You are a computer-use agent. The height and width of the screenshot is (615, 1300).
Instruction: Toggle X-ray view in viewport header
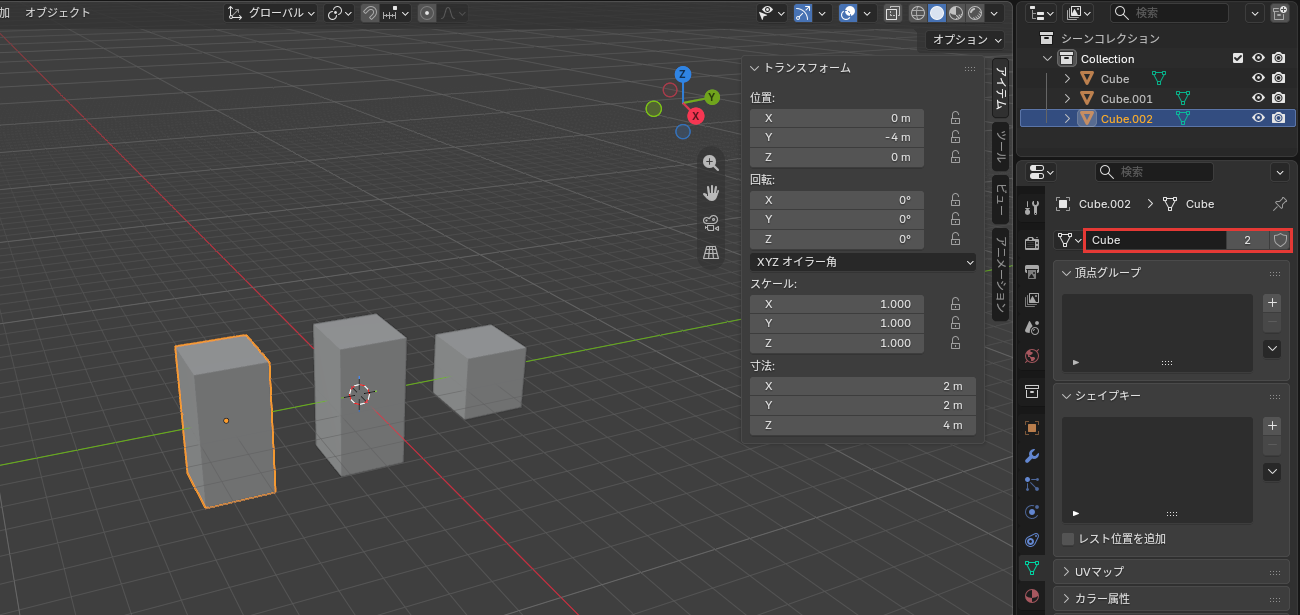(892, 13)
